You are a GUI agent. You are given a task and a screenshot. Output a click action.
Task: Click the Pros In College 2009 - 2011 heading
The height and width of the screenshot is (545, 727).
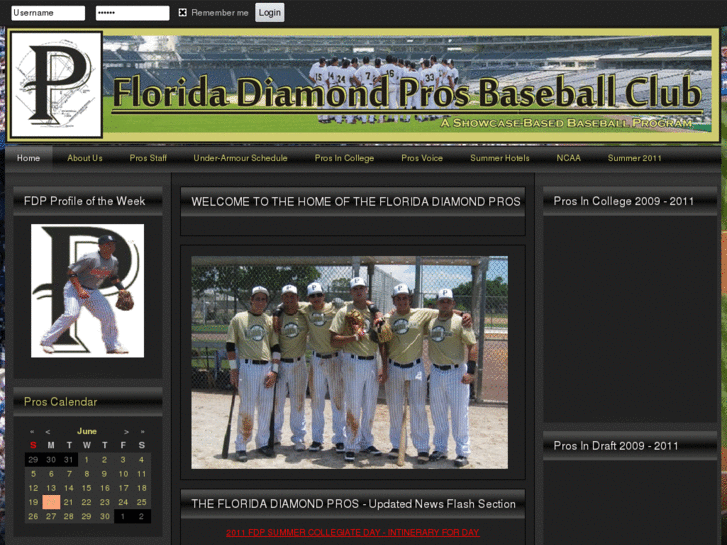point(624,201)
